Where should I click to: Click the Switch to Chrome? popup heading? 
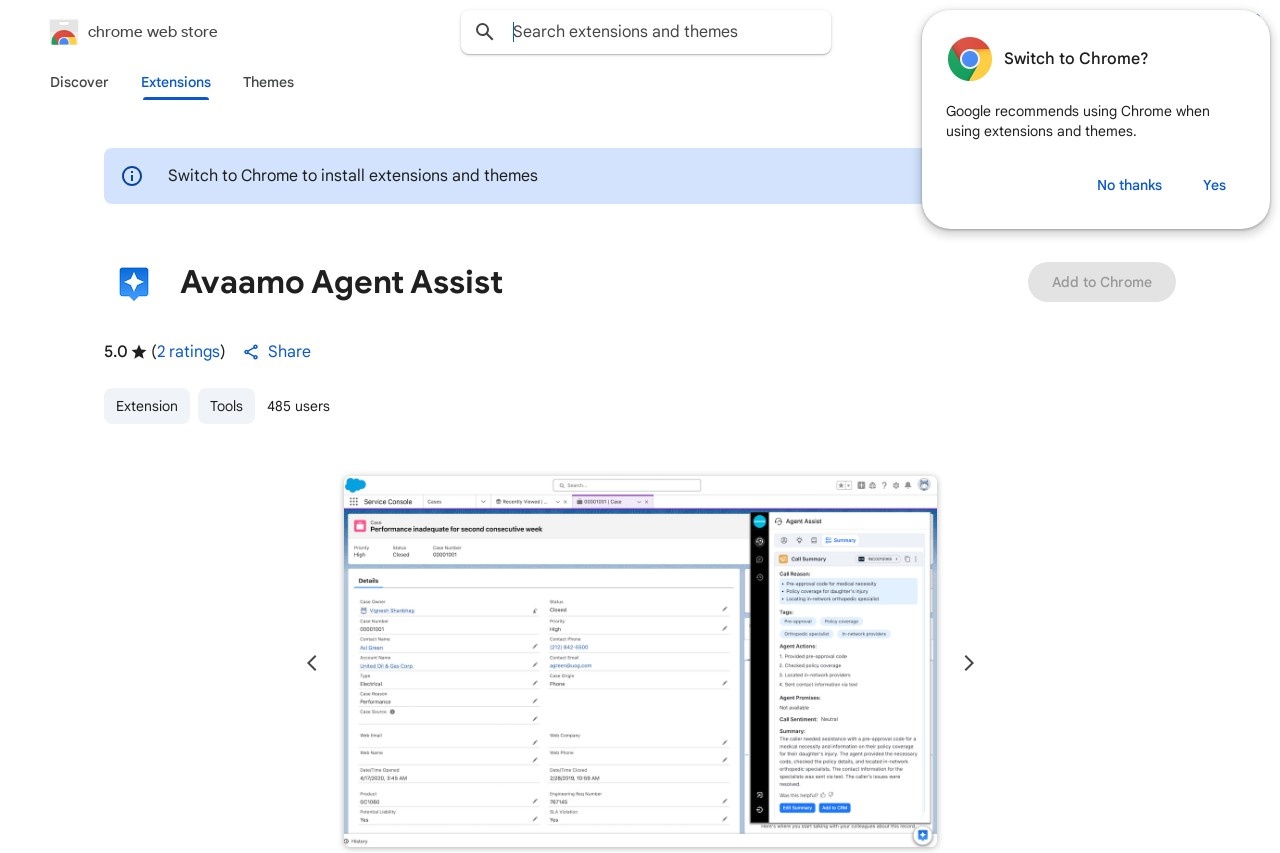1076,59
